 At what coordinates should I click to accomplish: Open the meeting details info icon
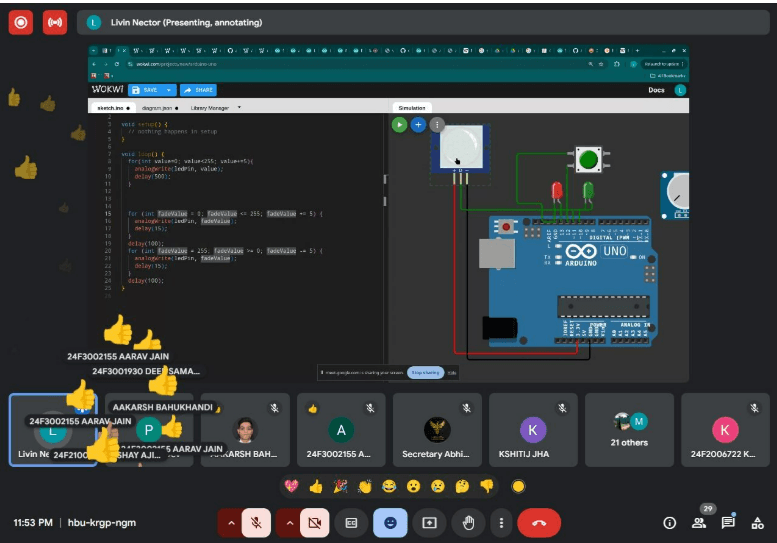669,523
